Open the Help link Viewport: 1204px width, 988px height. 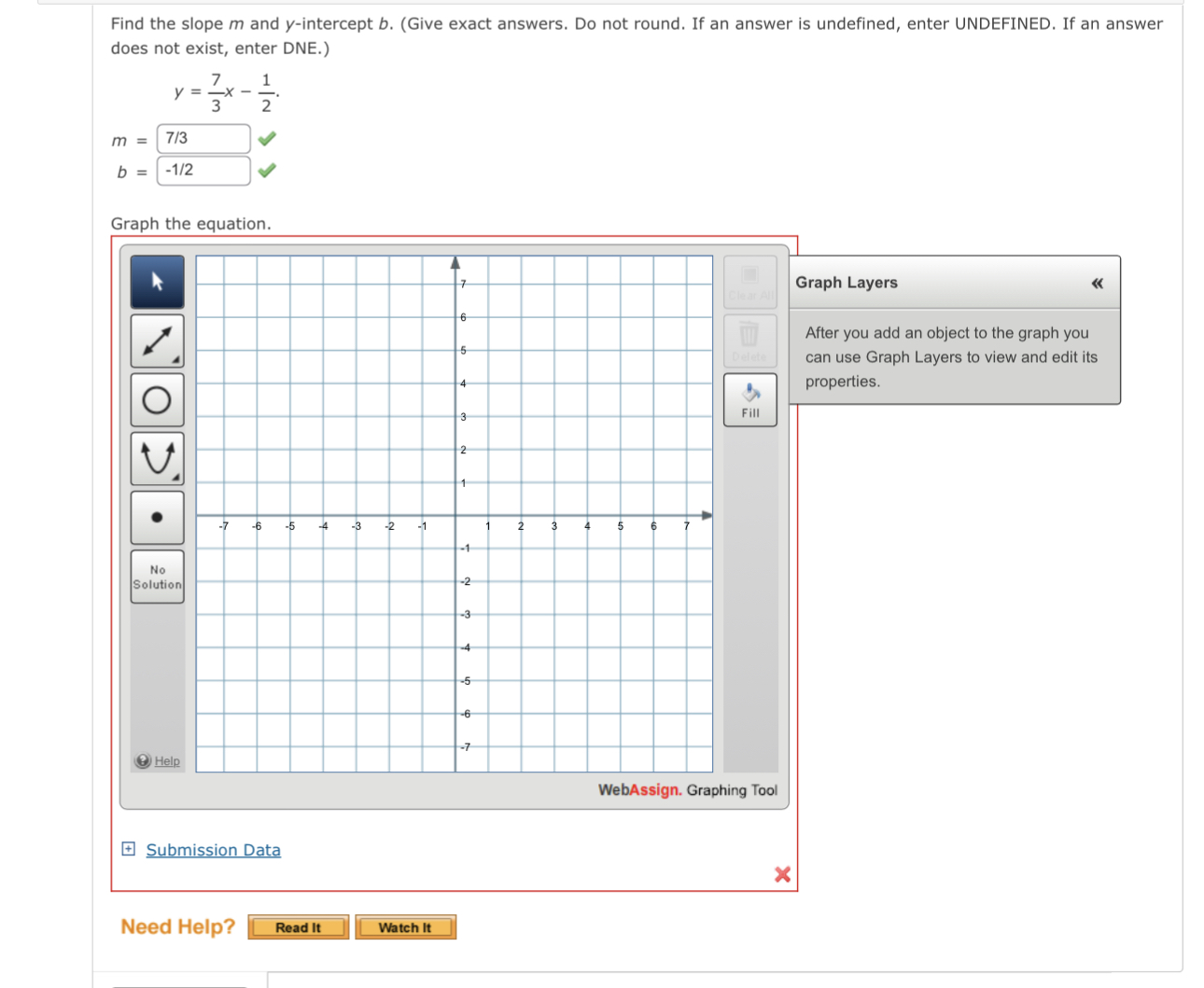tap(166, 761)
